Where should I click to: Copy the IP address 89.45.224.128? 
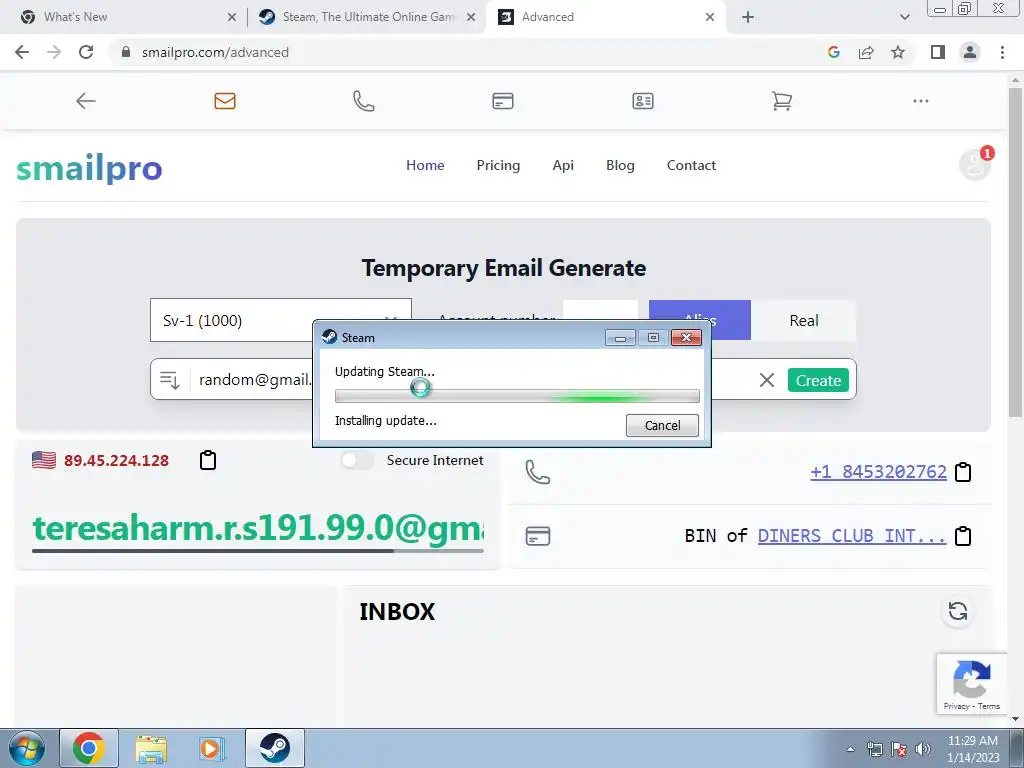click(x=208, y=460)
